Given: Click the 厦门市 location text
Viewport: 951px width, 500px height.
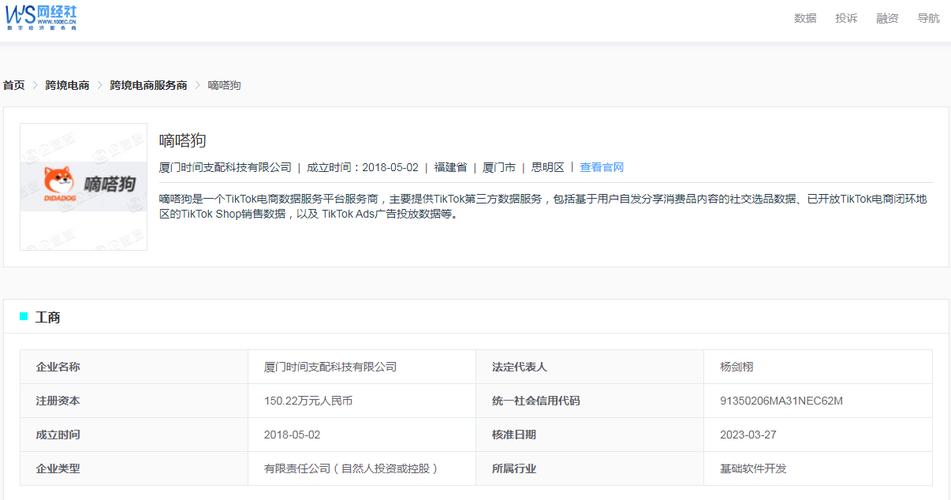Looking at the screenshot, I should pyautogui.click(x=499, y=167).
